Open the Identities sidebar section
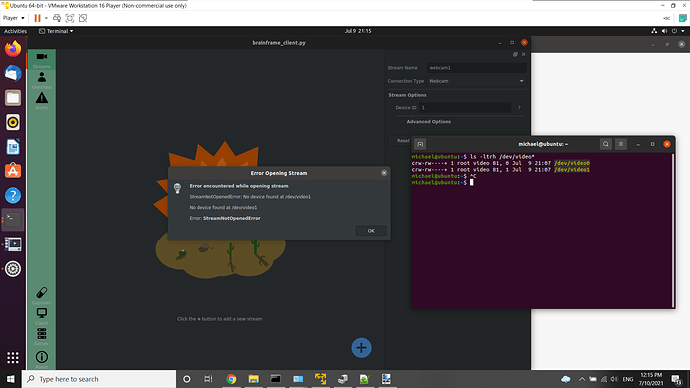 coord(41,81)
